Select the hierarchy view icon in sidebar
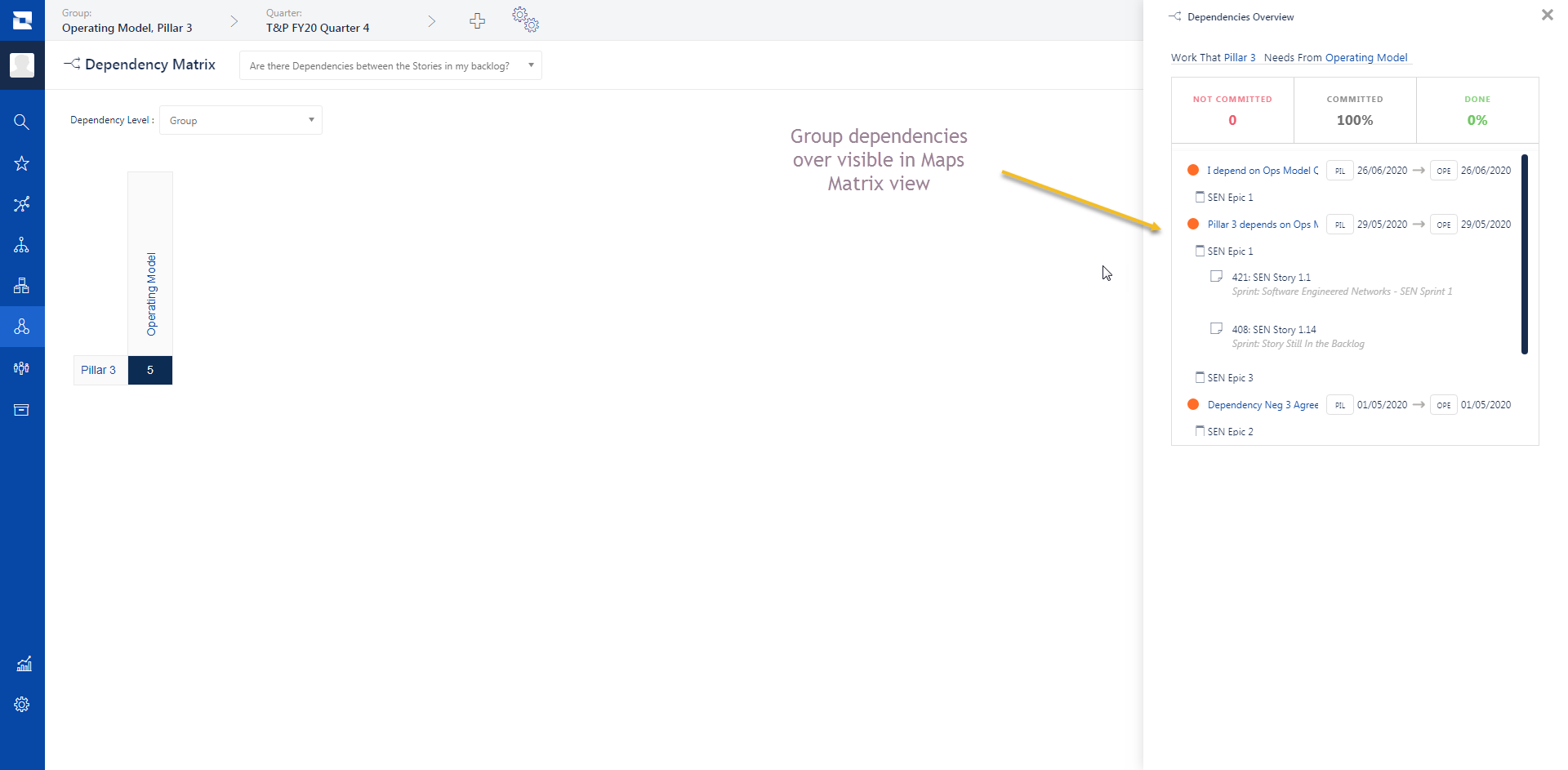1568x770 pixels. (22, 245)
